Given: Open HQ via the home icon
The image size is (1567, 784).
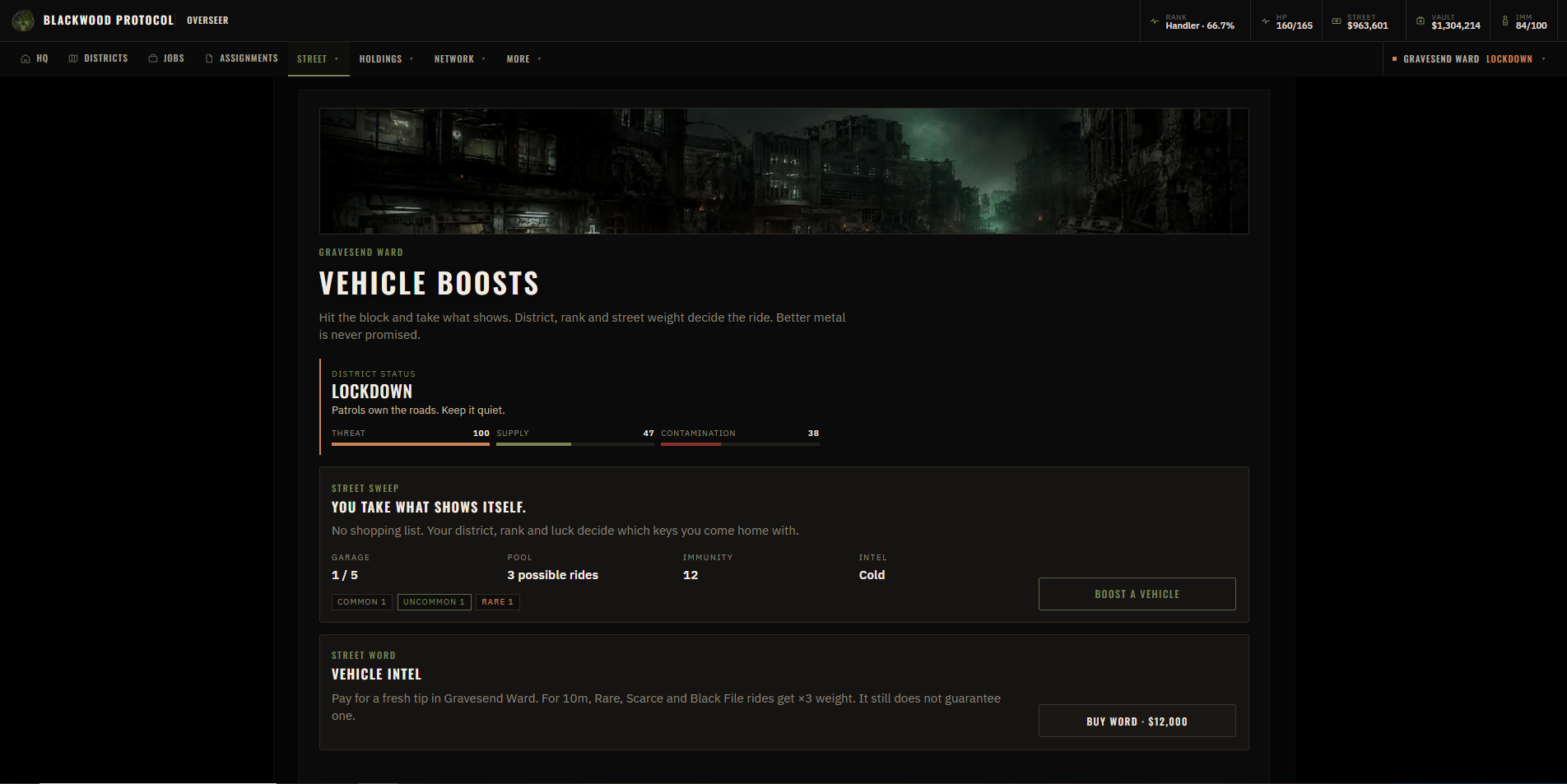Looking at the screenshot, I should click(x=26, y=59).
